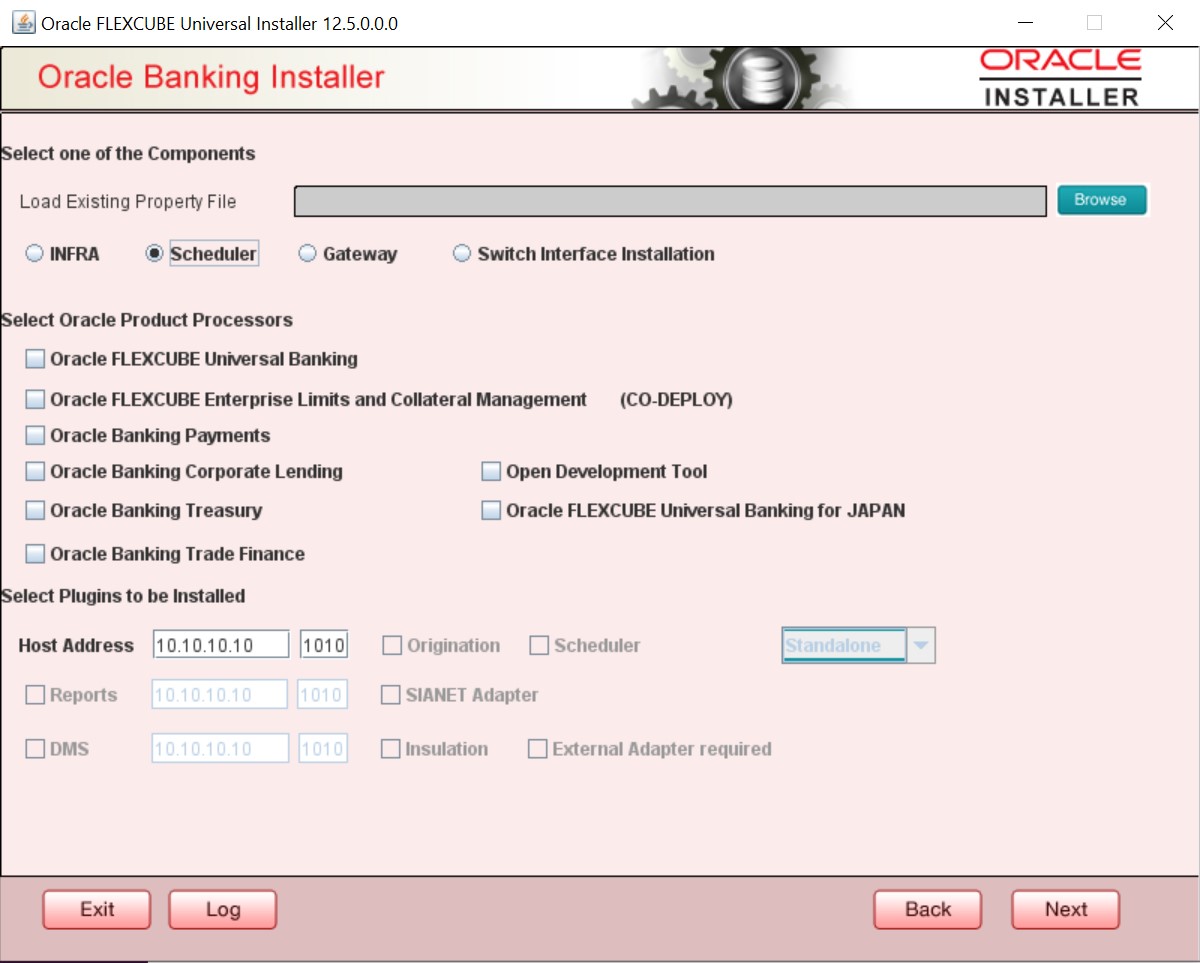The image size is (1200, 963).
Task: Enable External Adapter required checkbox
Action: tap(538, 748)
